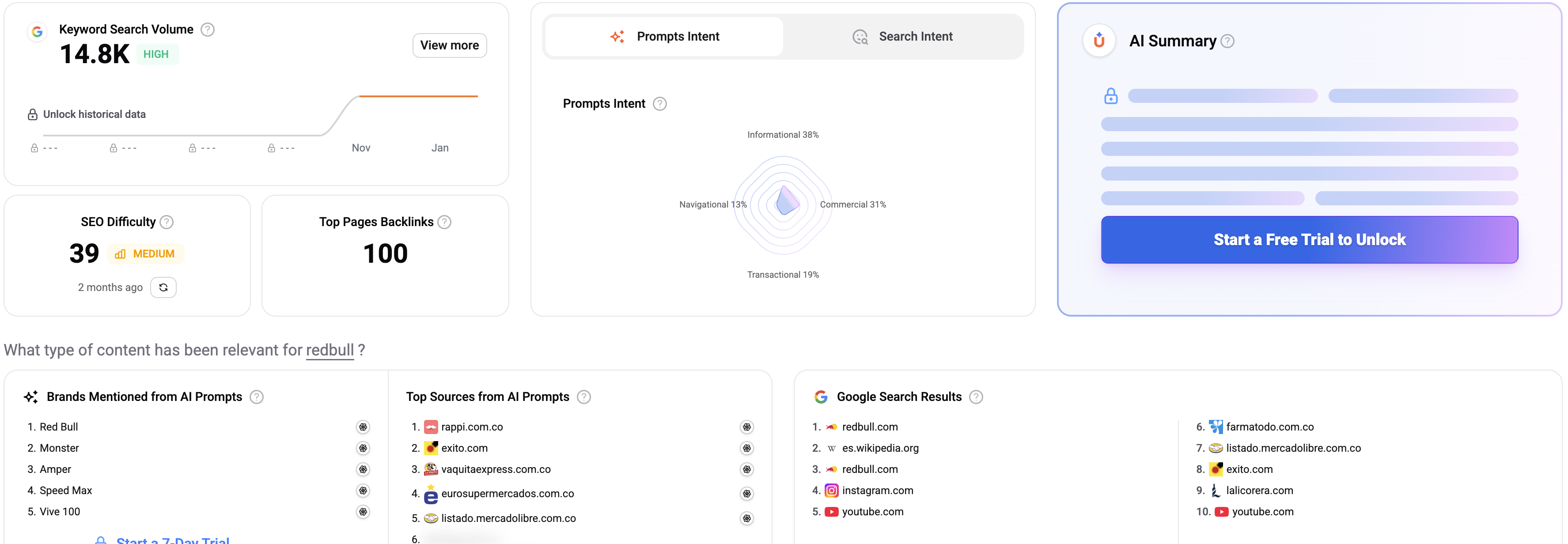Image resolution: width=1568 pixels, height=544 pixels.
Task: Click Unlock historical data
Action: 94,114
